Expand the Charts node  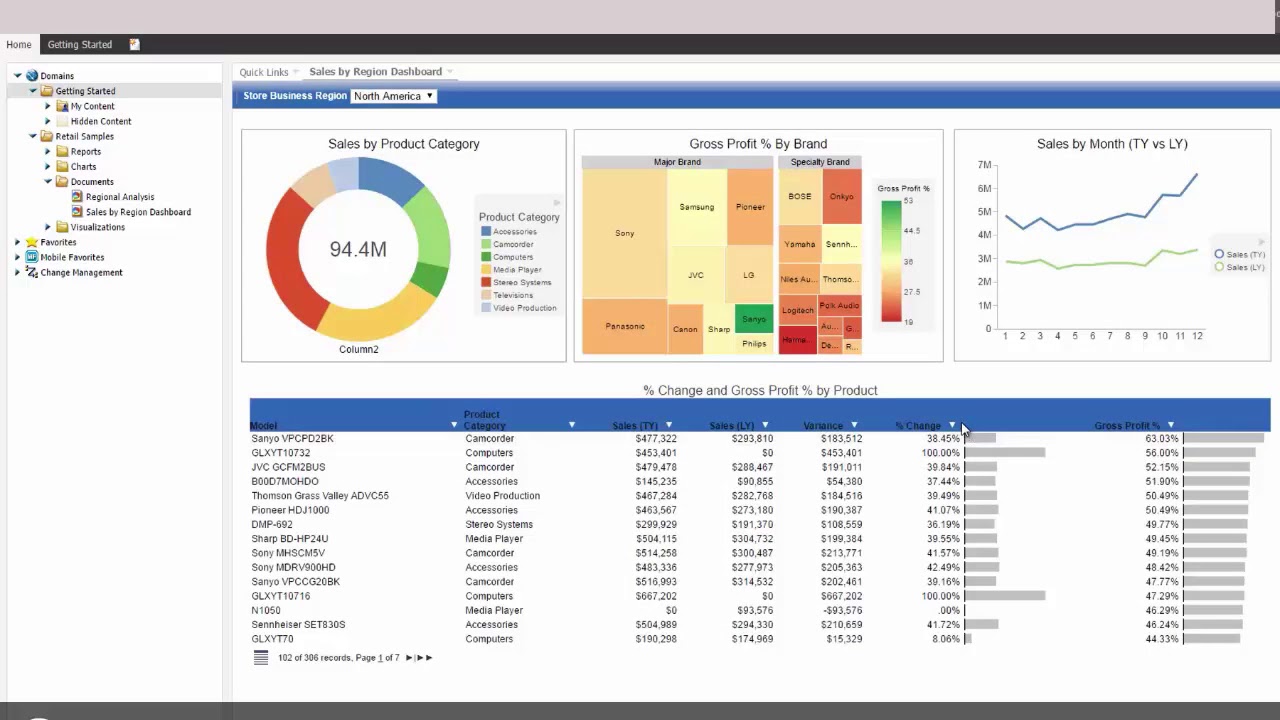coord(47,167)
